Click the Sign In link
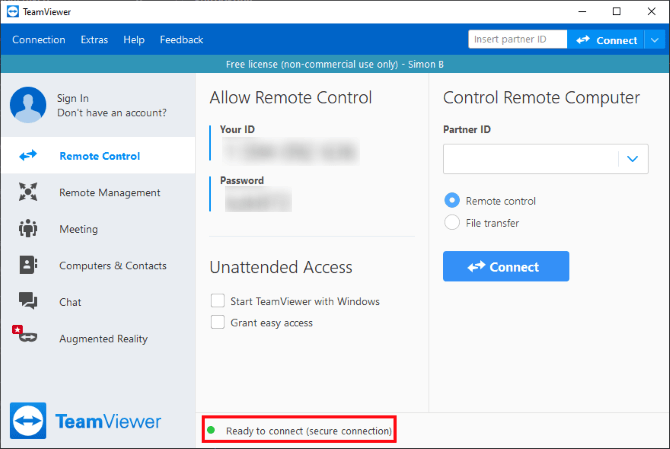Viewport: 670px width, 449px height. coord(73,98)
